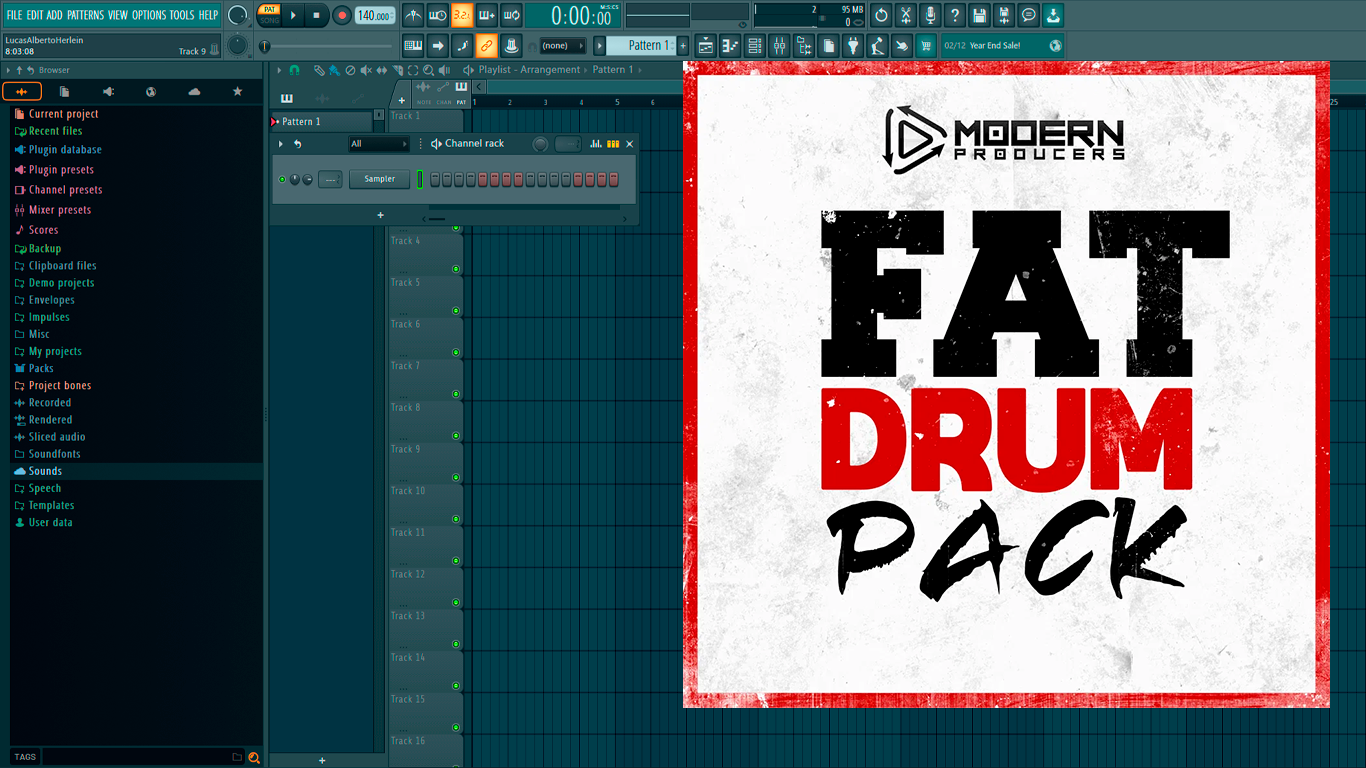Click the shopping cart store icon

pos(926,45)
